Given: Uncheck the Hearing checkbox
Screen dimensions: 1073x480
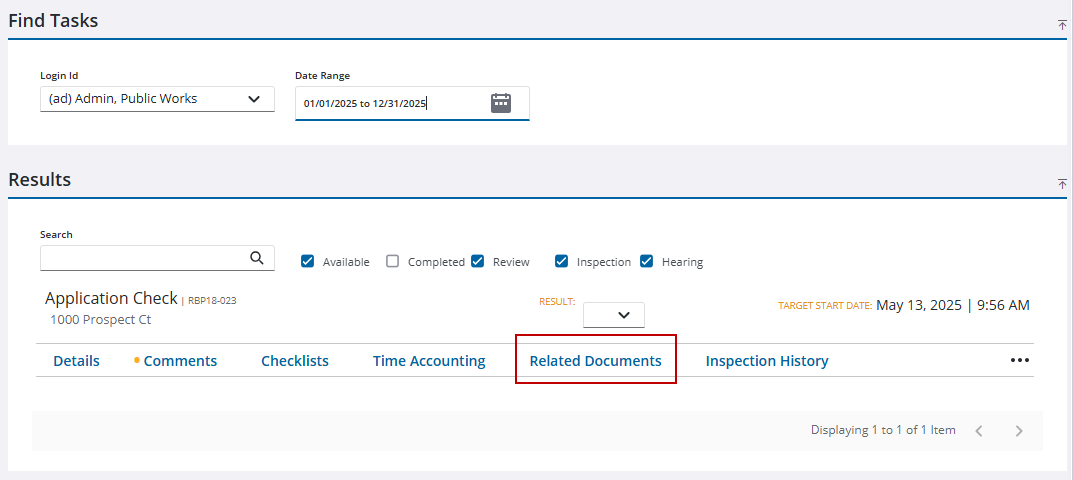Looking at the screenshot, I should (647, 262).
